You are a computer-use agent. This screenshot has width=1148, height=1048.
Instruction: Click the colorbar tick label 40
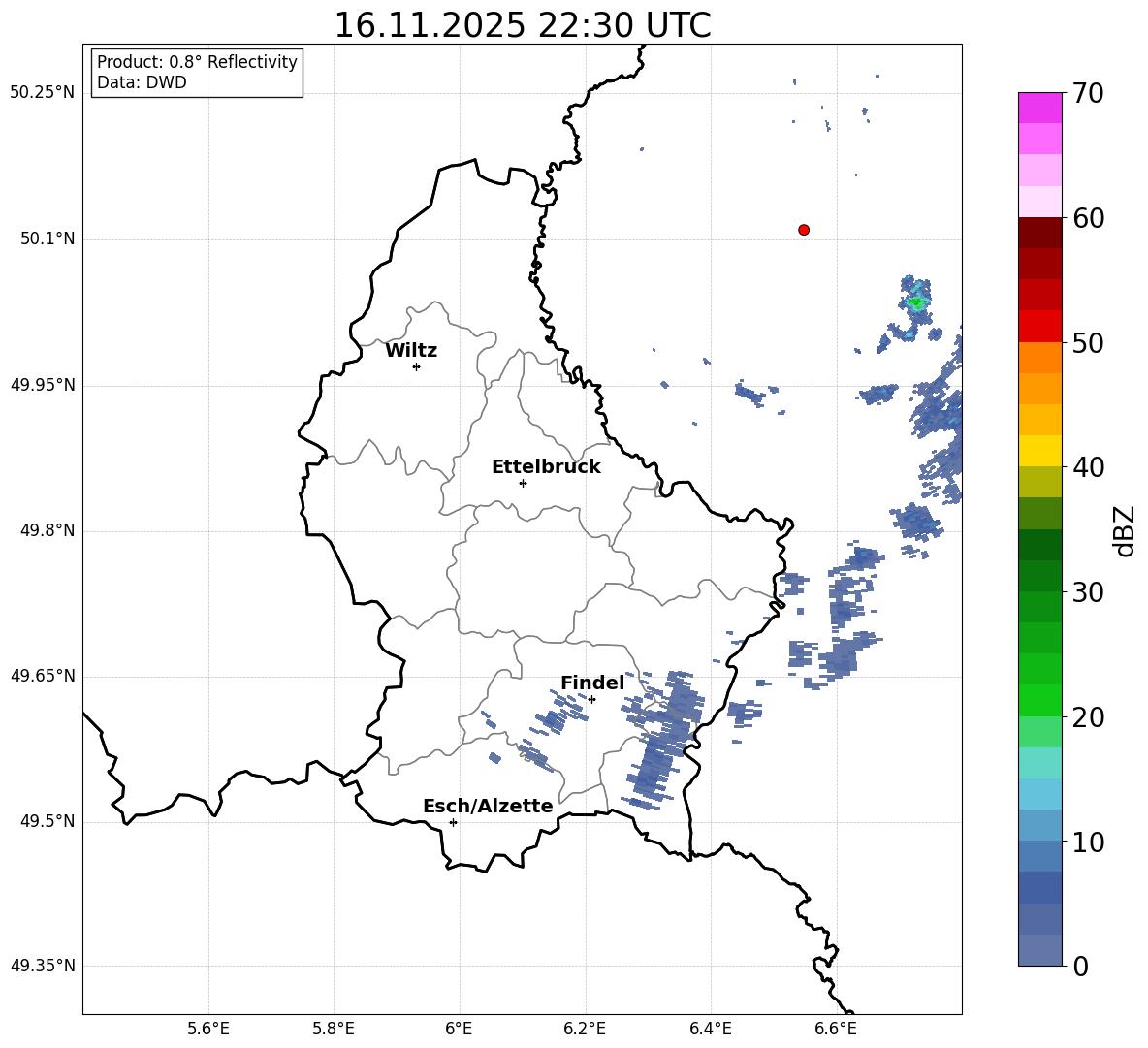coord(1088,467)
